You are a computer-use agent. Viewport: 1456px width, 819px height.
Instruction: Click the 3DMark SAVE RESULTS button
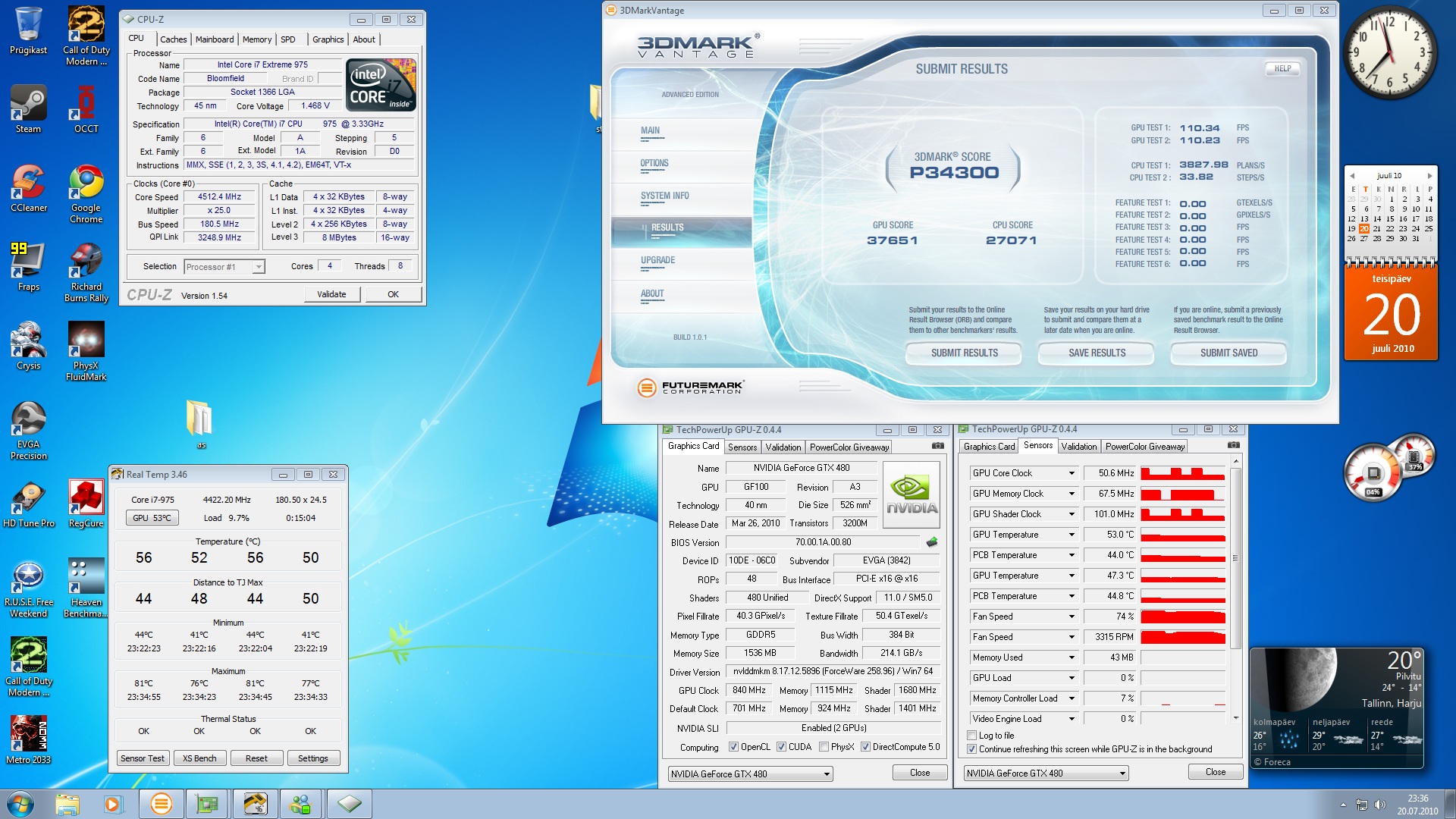(x=1097, y=353)
